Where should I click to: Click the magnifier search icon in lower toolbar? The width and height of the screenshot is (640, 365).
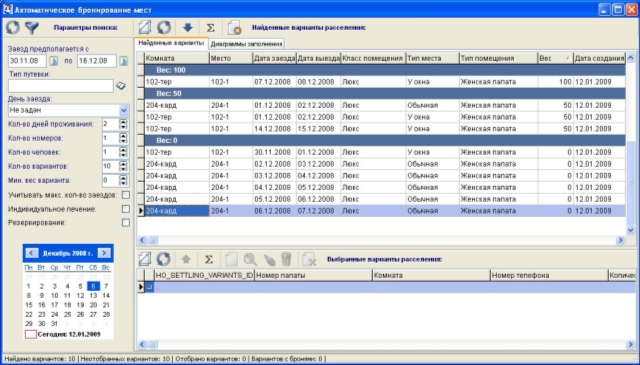tap(250, 259)
